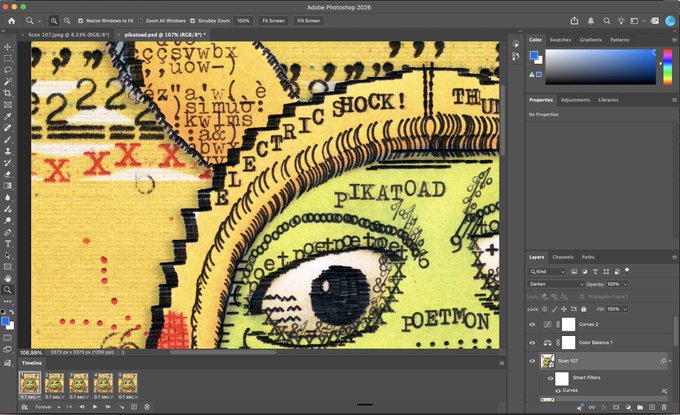
Task: Select the Magic Wand tool
Action: pyautogui.click(x=8, y=82)
